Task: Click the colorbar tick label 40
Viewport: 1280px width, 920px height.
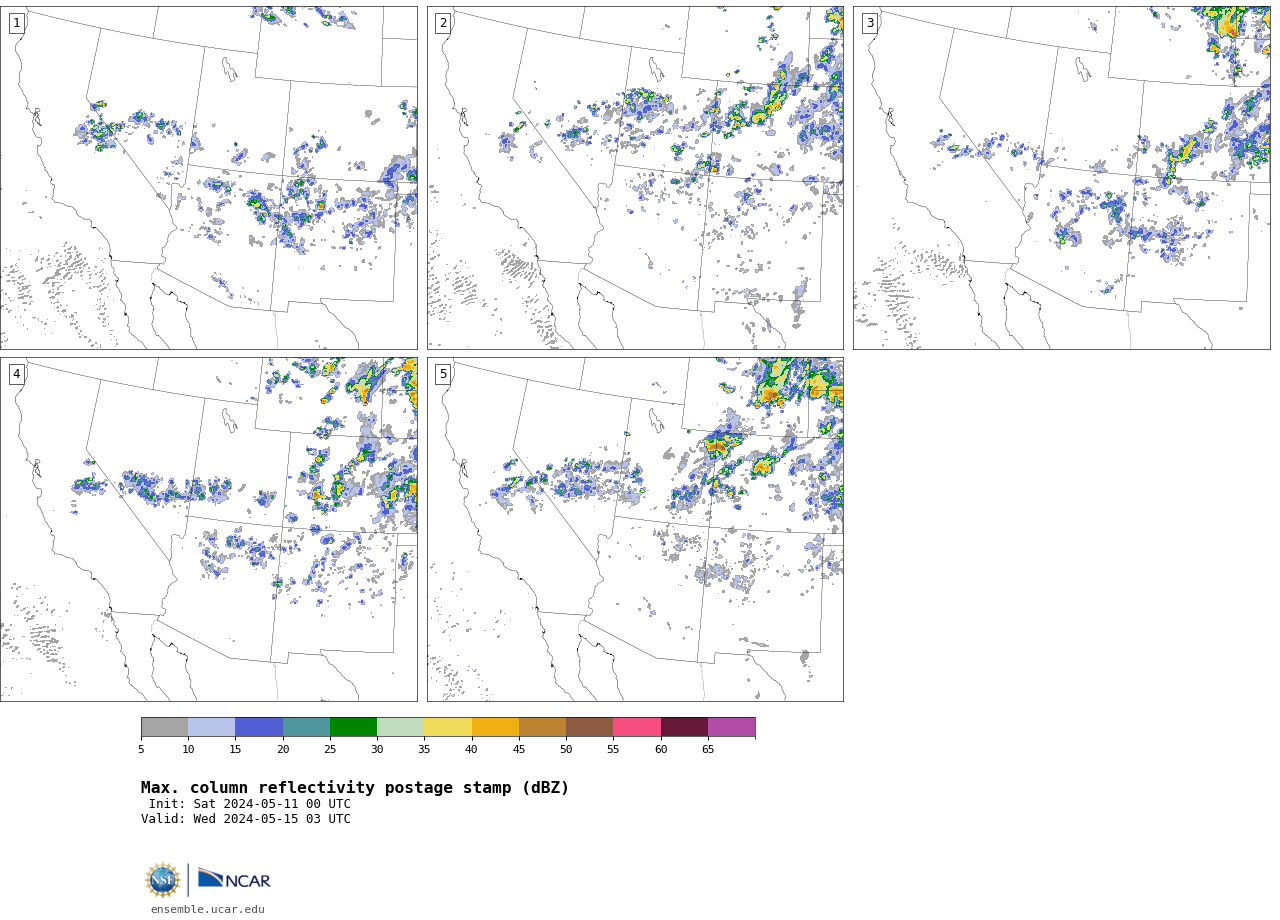Action: (x=472, y=749)
